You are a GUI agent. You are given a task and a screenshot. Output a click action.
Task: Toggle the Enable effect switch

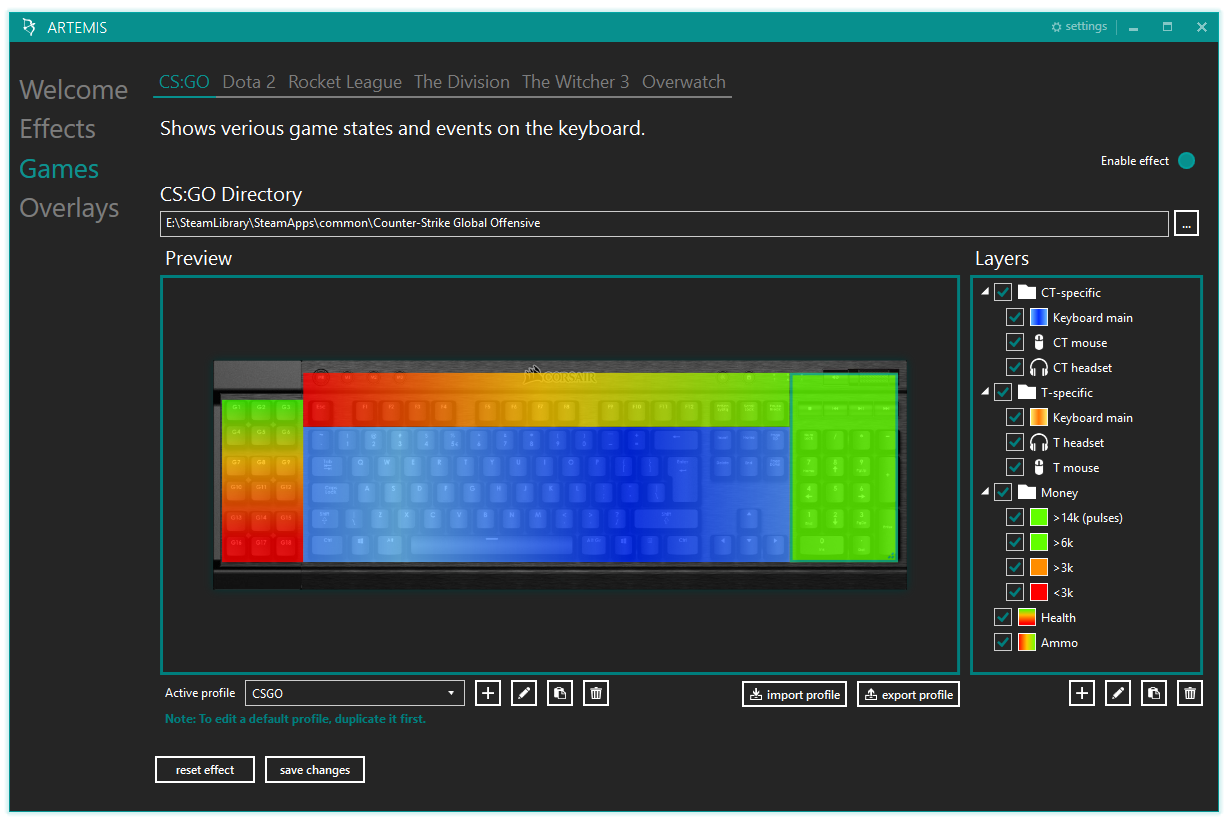tap(1186, 161)
